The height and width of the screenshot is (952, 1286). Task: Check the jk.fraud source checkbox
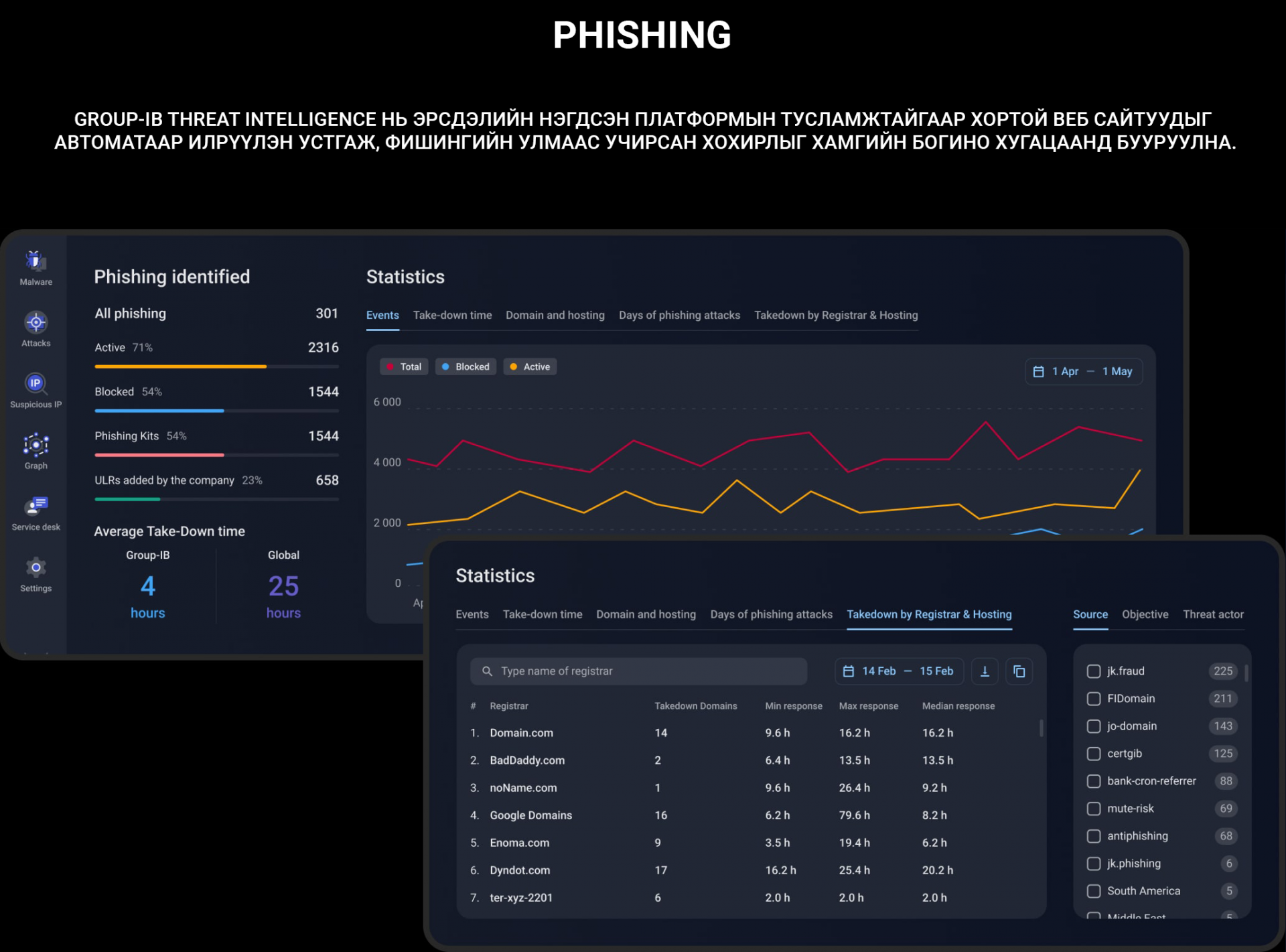click(1094, 671)
